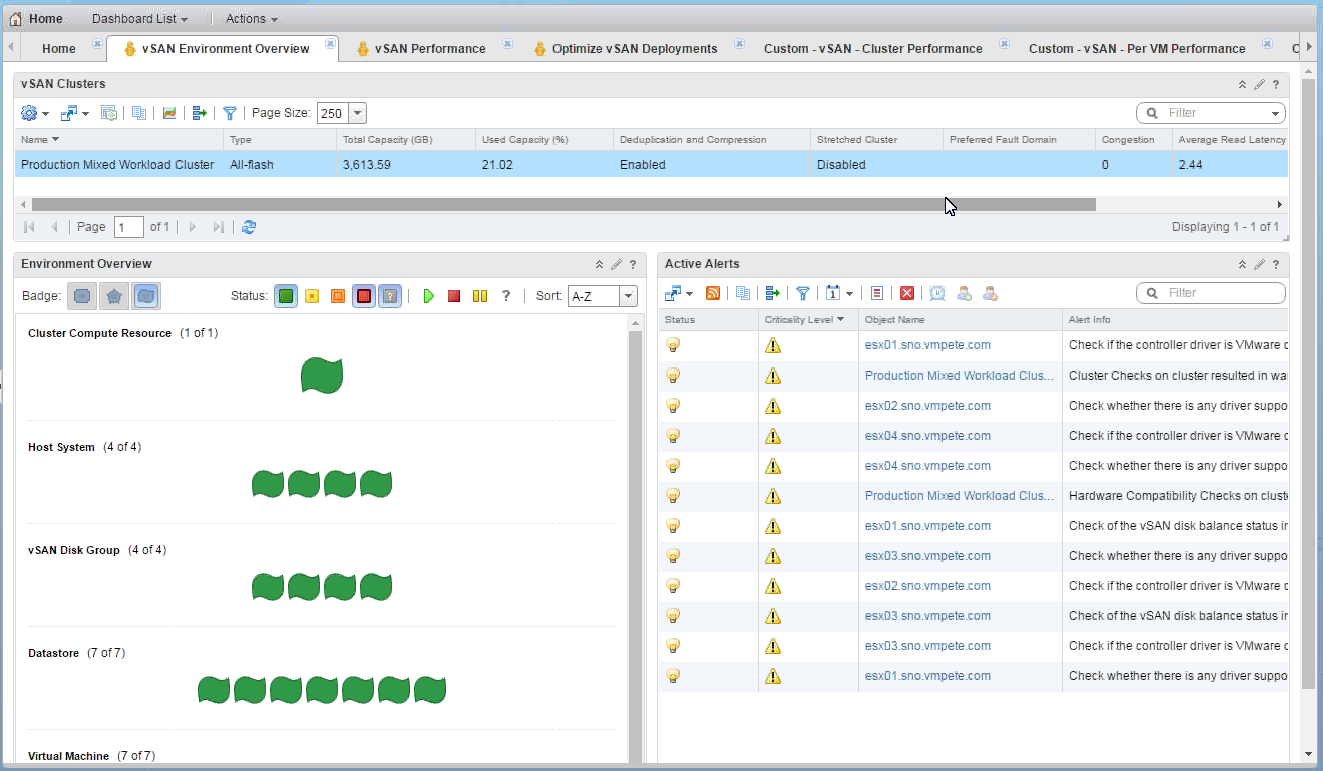
Task: Toggle the gray unknown Status filter
Action: click(390, 296)
